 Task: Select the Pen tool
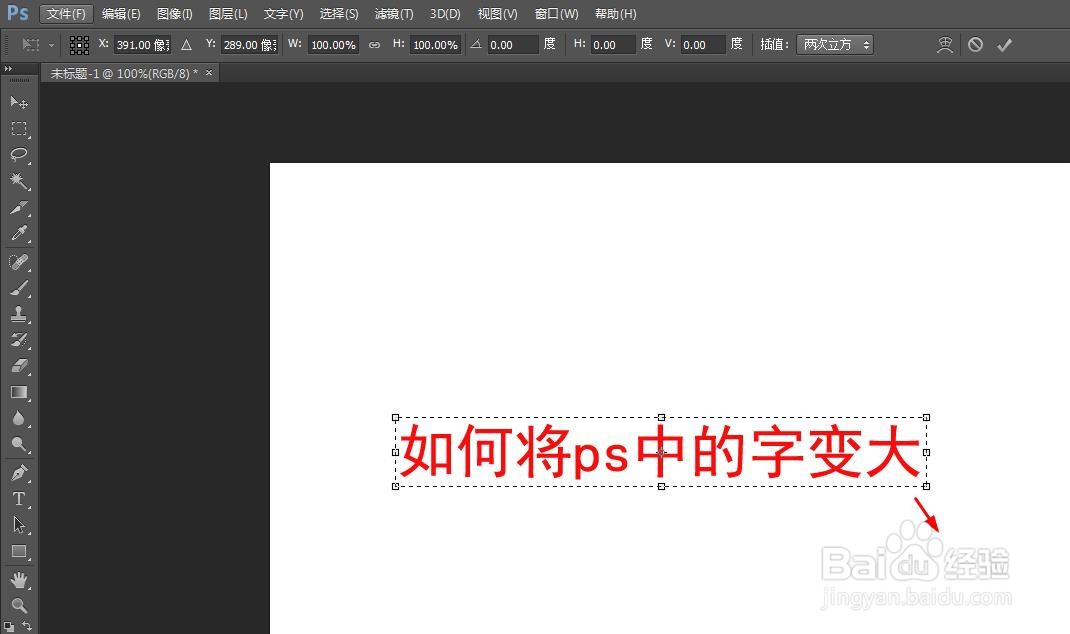pos(18,472)
